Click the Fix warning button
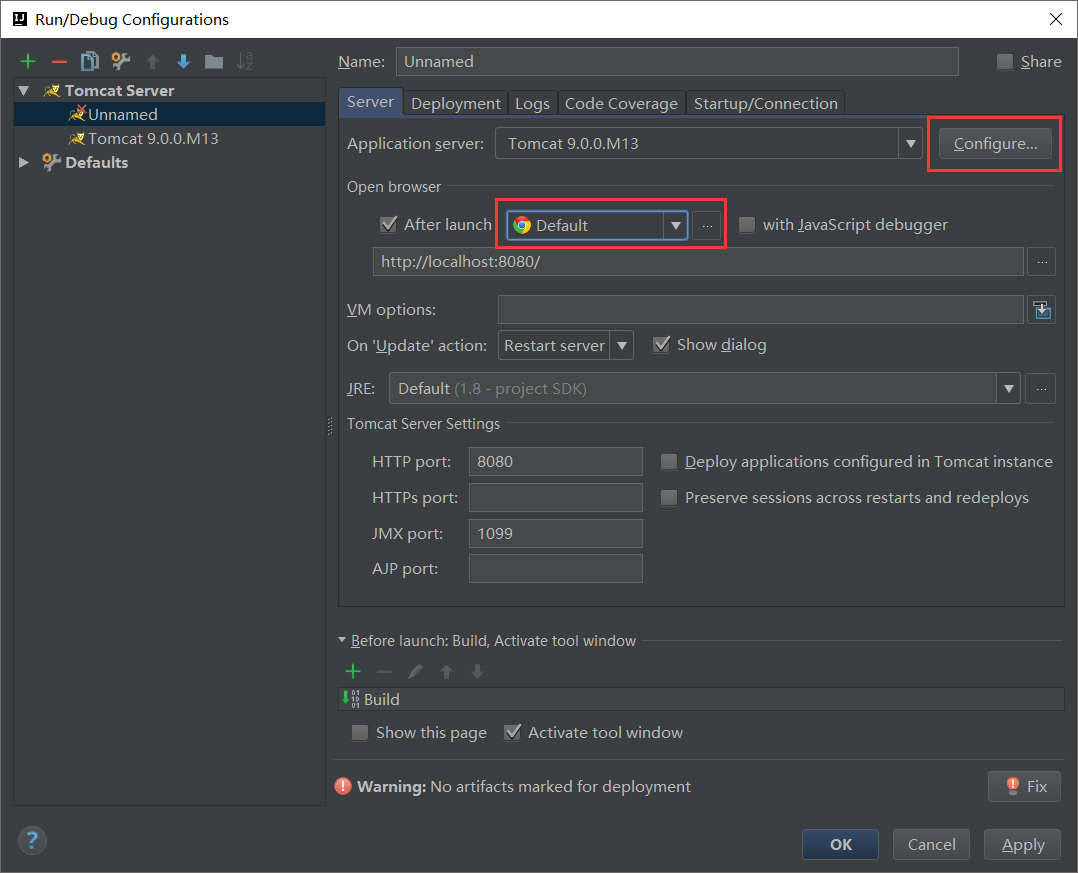Screen dimensions: 1078x873 click(x=1024, y=786)
